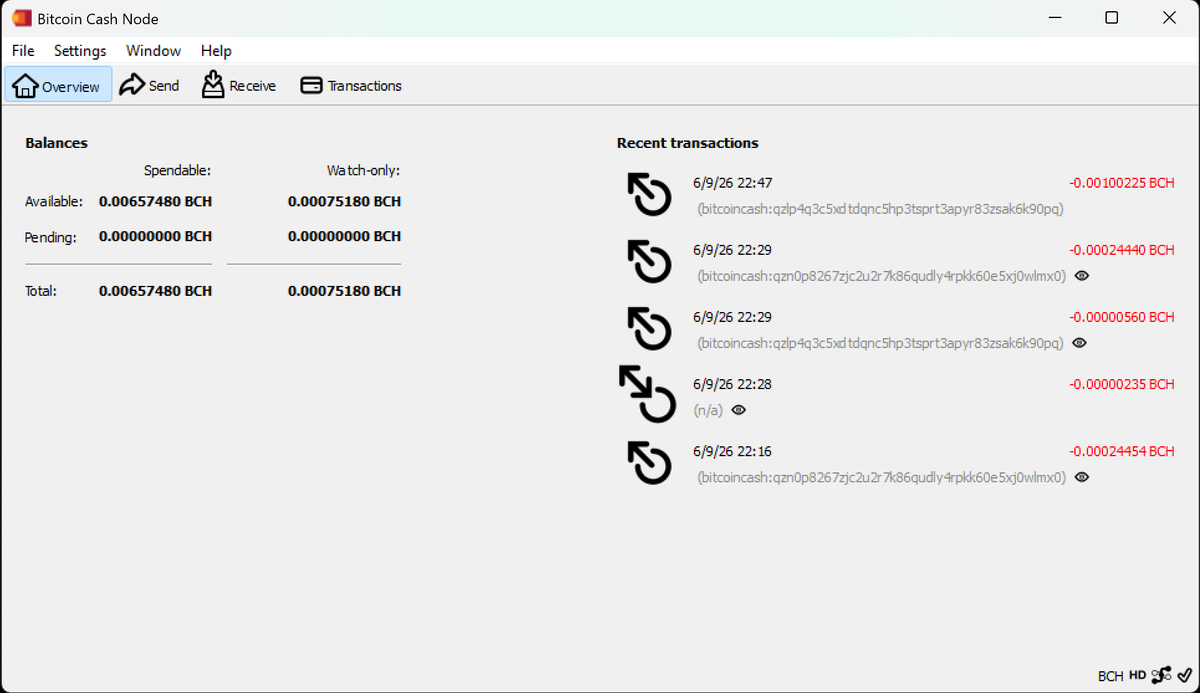Select the 6/9/26 22:47 transaction date

pyautogui.click(x=732, y=183)
